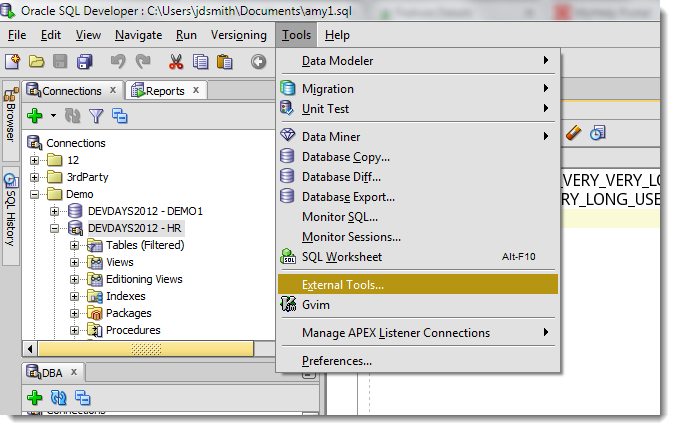Launch Gvim from Tools menu
The height and width of the screenshot is (430, 675).
point(418,305)
